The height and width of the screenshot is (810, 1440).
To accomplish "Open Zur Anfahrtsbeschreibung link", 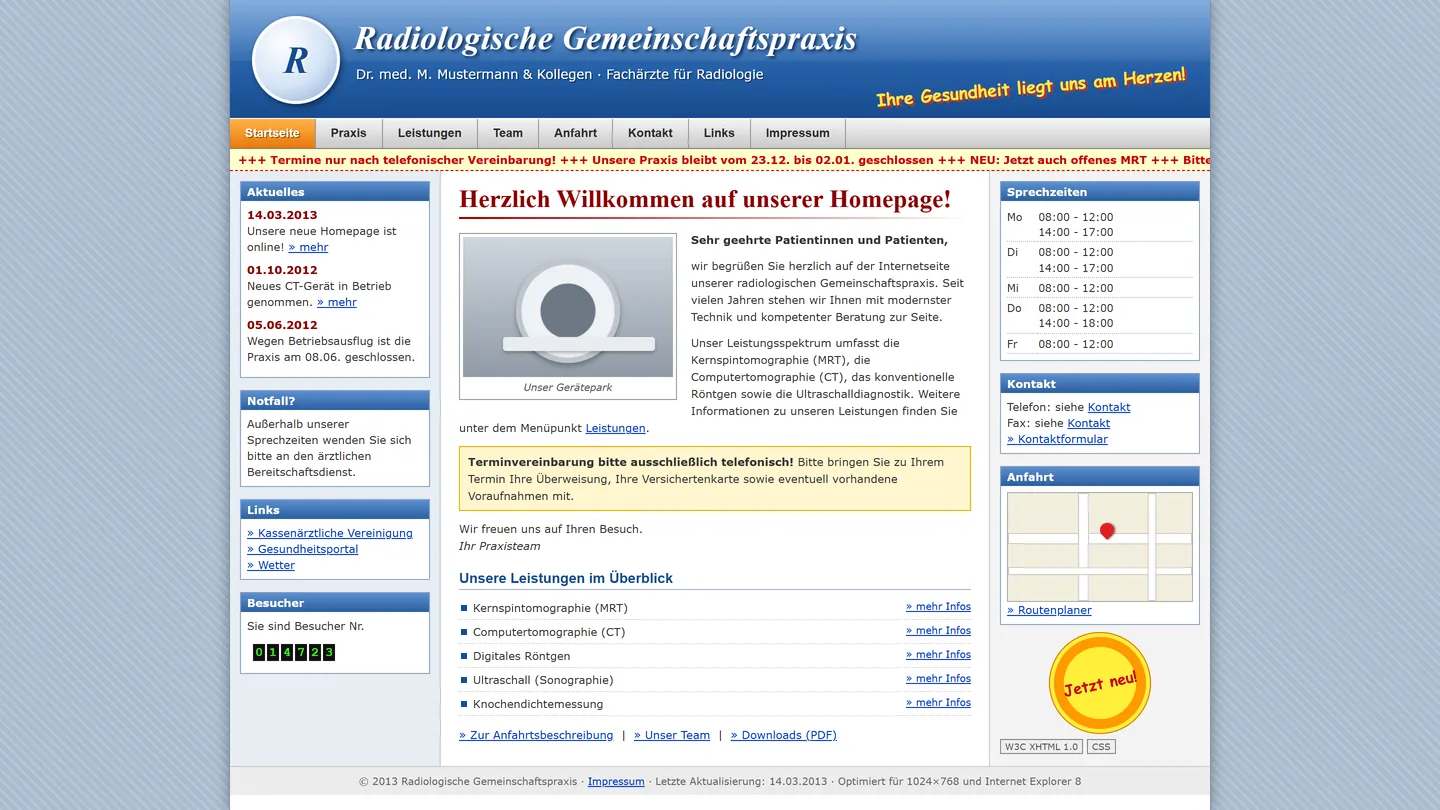I will point(536,735).
